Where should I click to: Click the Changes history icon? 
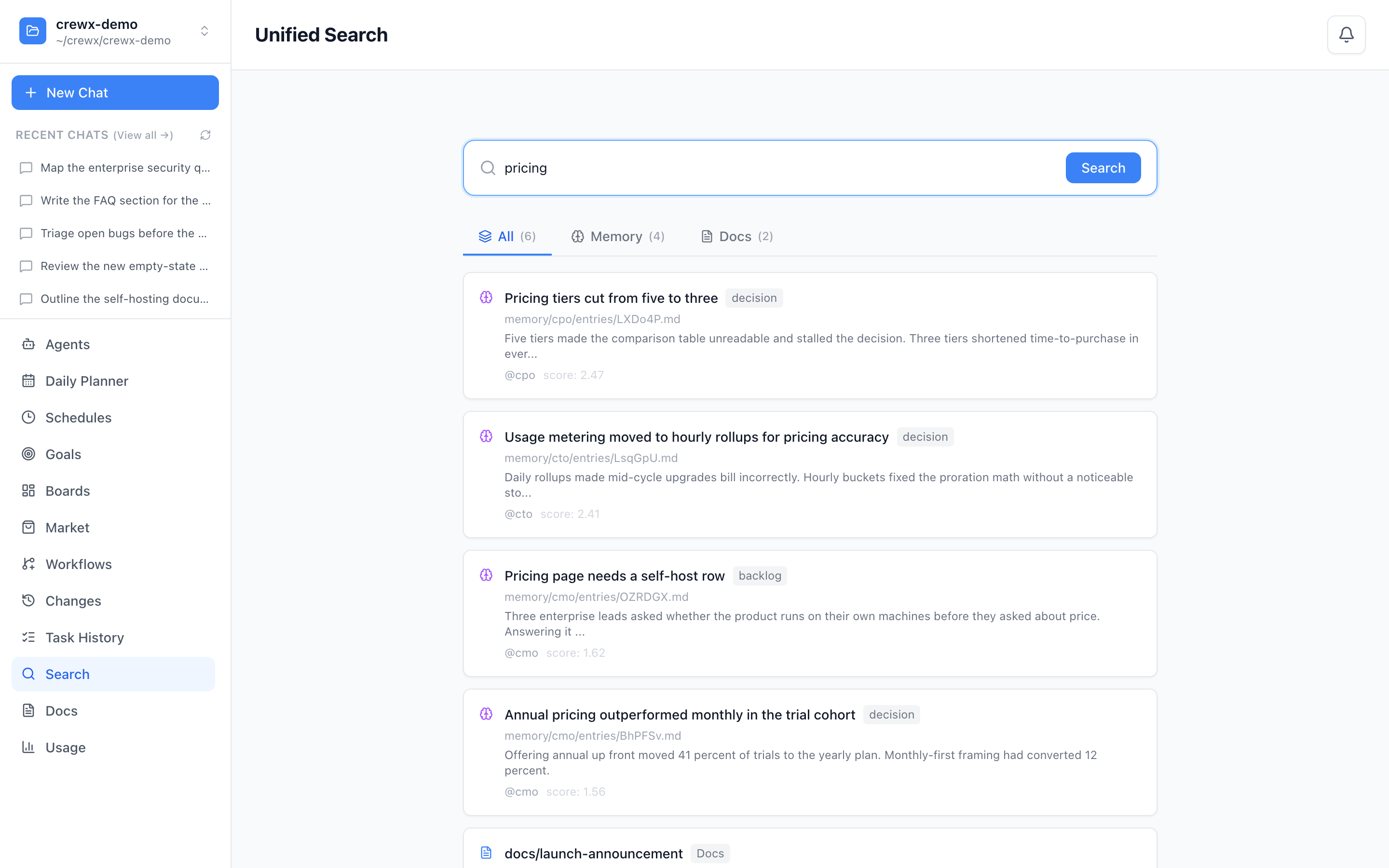[x=28, y=601]
